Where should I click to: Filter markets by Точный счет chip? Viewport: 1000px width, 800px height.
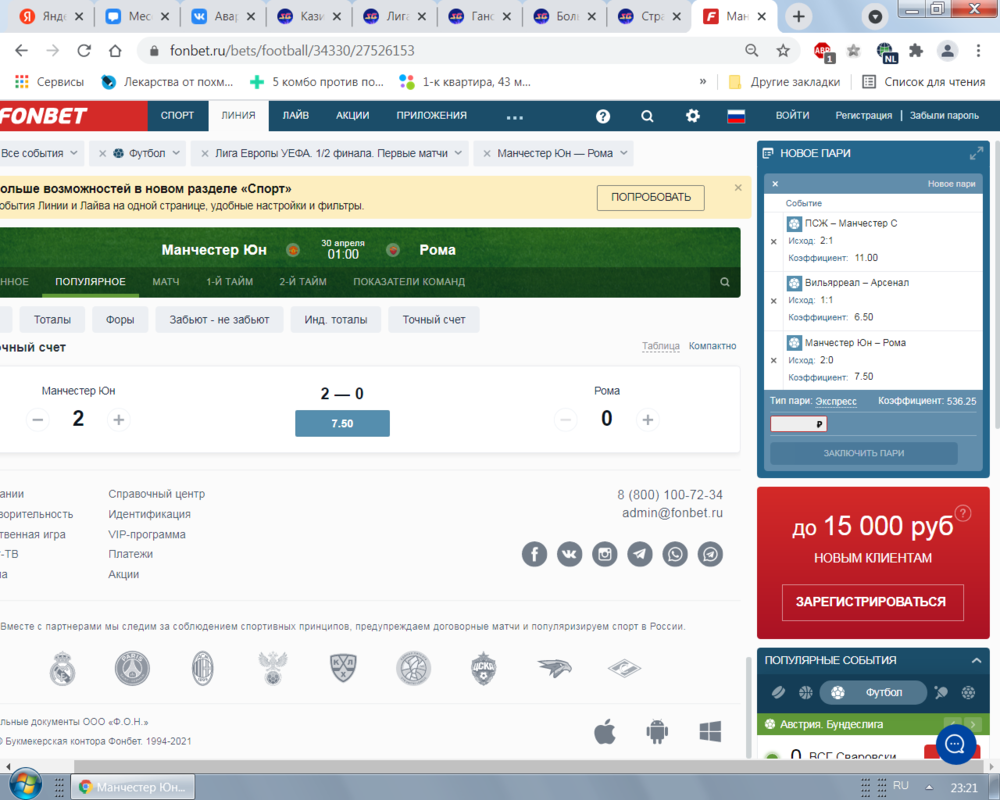pyautogui.click(x=434, y=320)
